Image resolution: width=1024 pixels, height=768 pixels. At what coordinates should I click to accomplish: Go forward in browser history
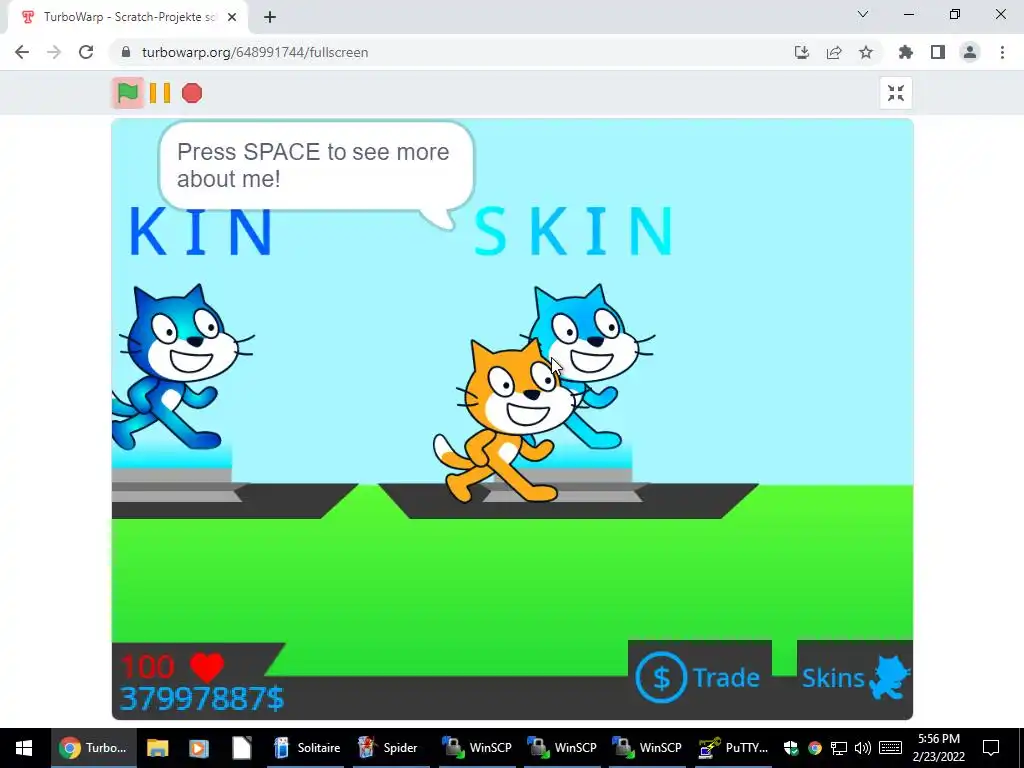click(x=54, y=52)
